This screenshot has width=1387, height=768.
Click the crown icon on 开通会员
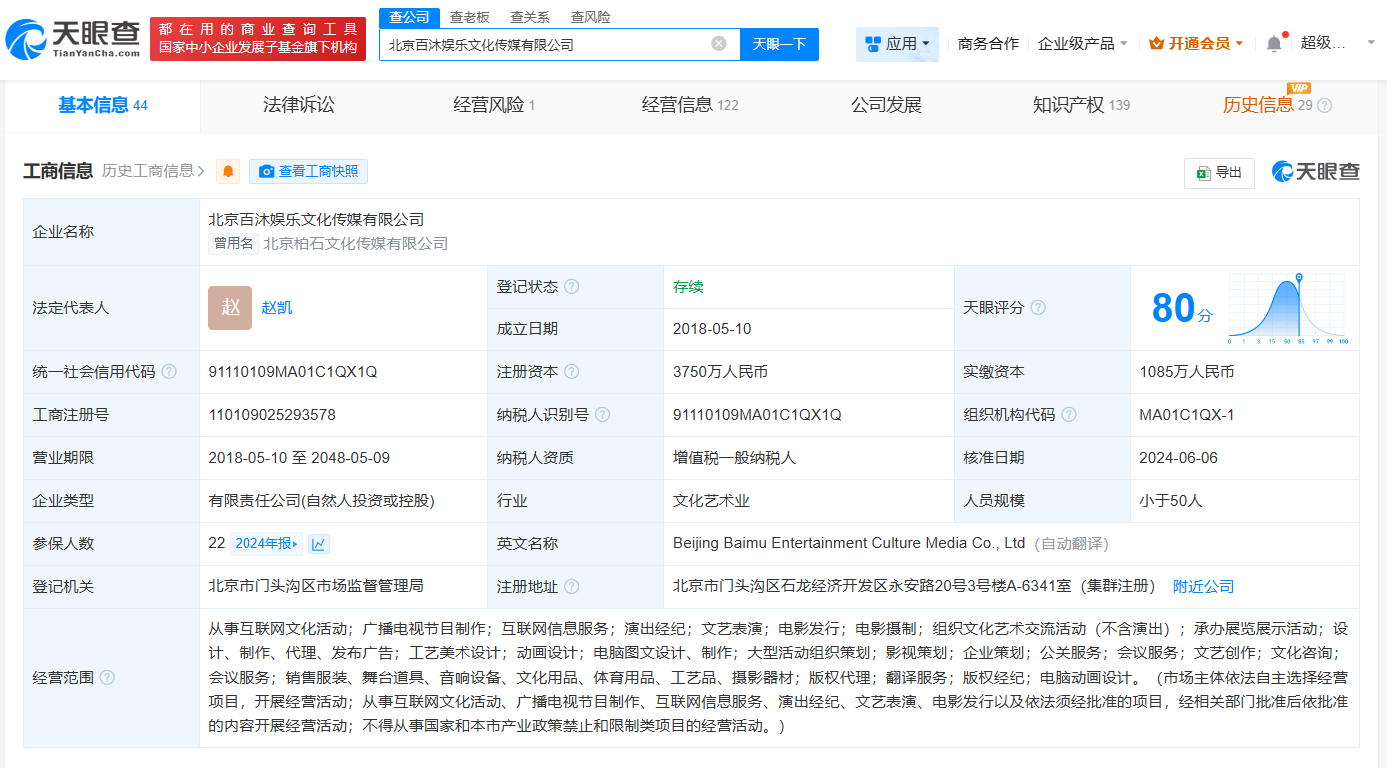pyautogui.click(x=1157, y=43)
